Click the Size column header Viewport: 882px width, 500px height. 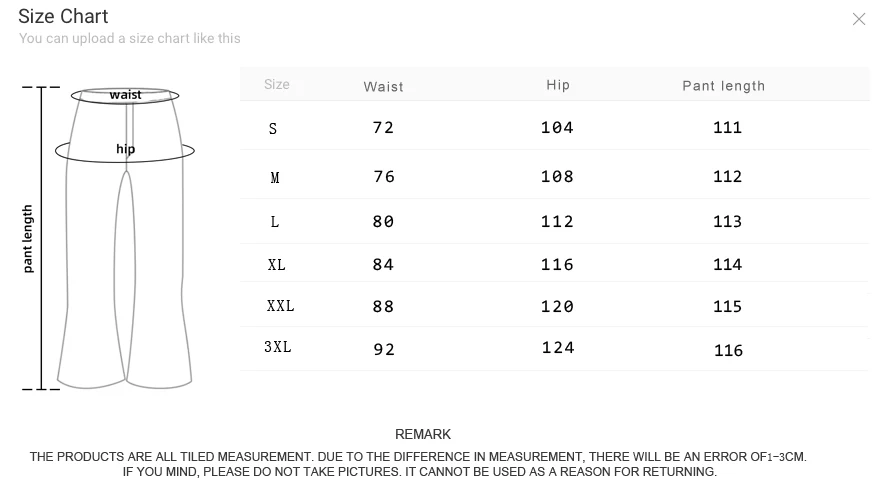(277, 84)
